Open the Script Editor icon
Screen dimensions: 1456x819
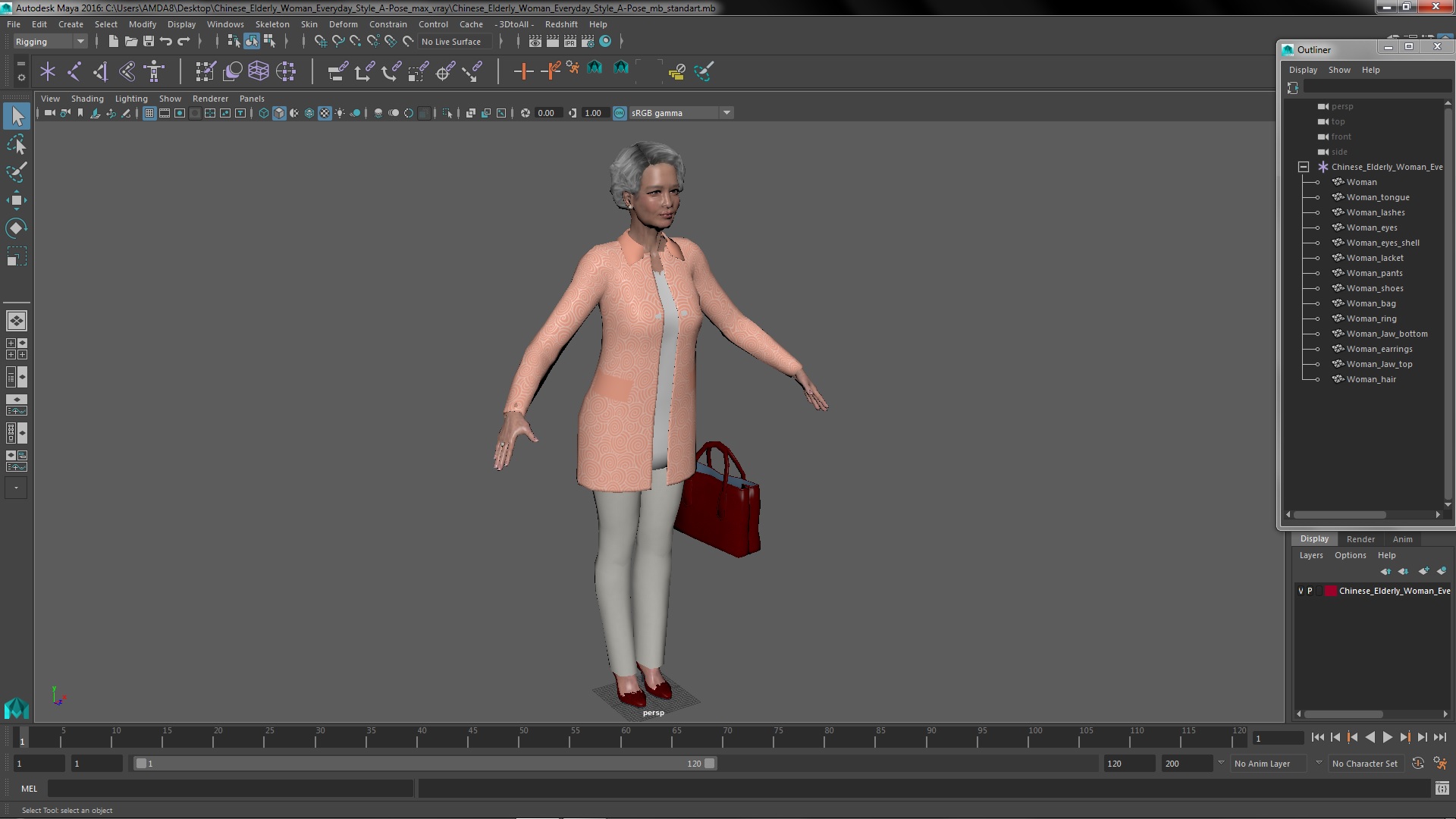[x=1442, y=789]
